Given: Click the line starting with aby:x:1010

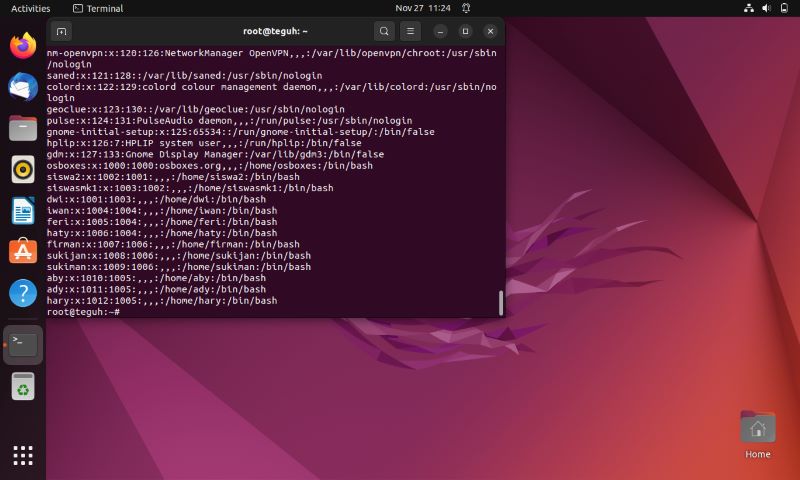Looking at the screenshot, I should (x=156, y=277).
